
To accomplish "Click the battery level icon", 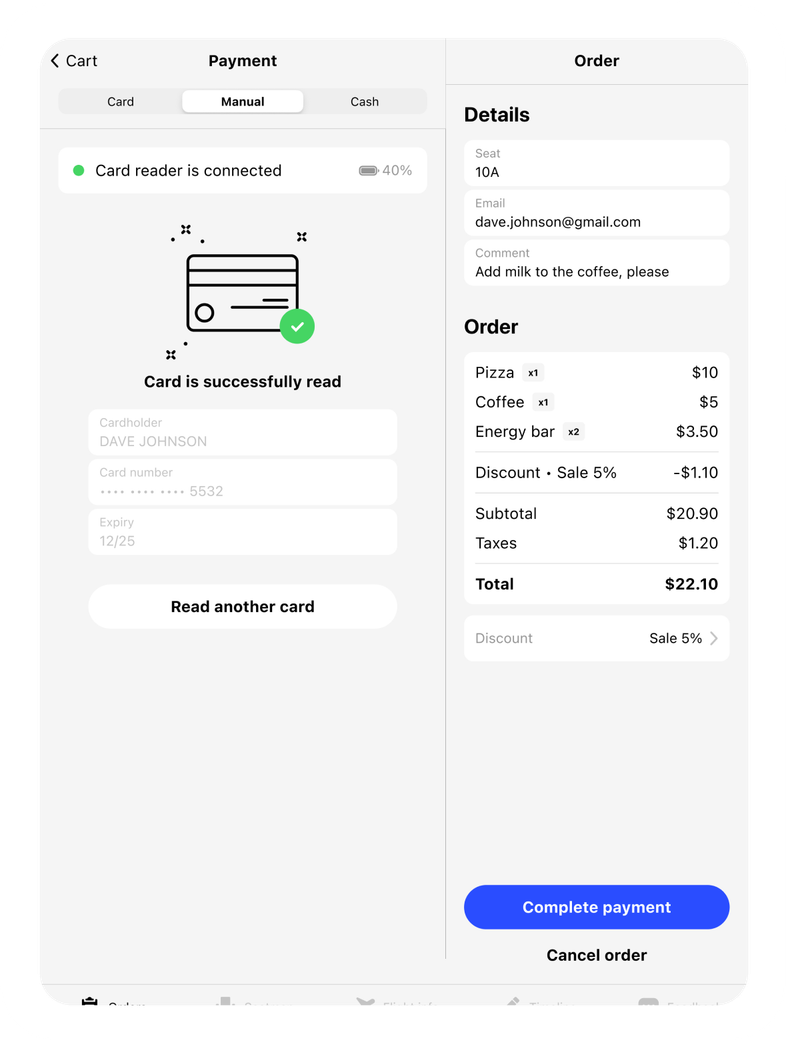I will point(368,171).
